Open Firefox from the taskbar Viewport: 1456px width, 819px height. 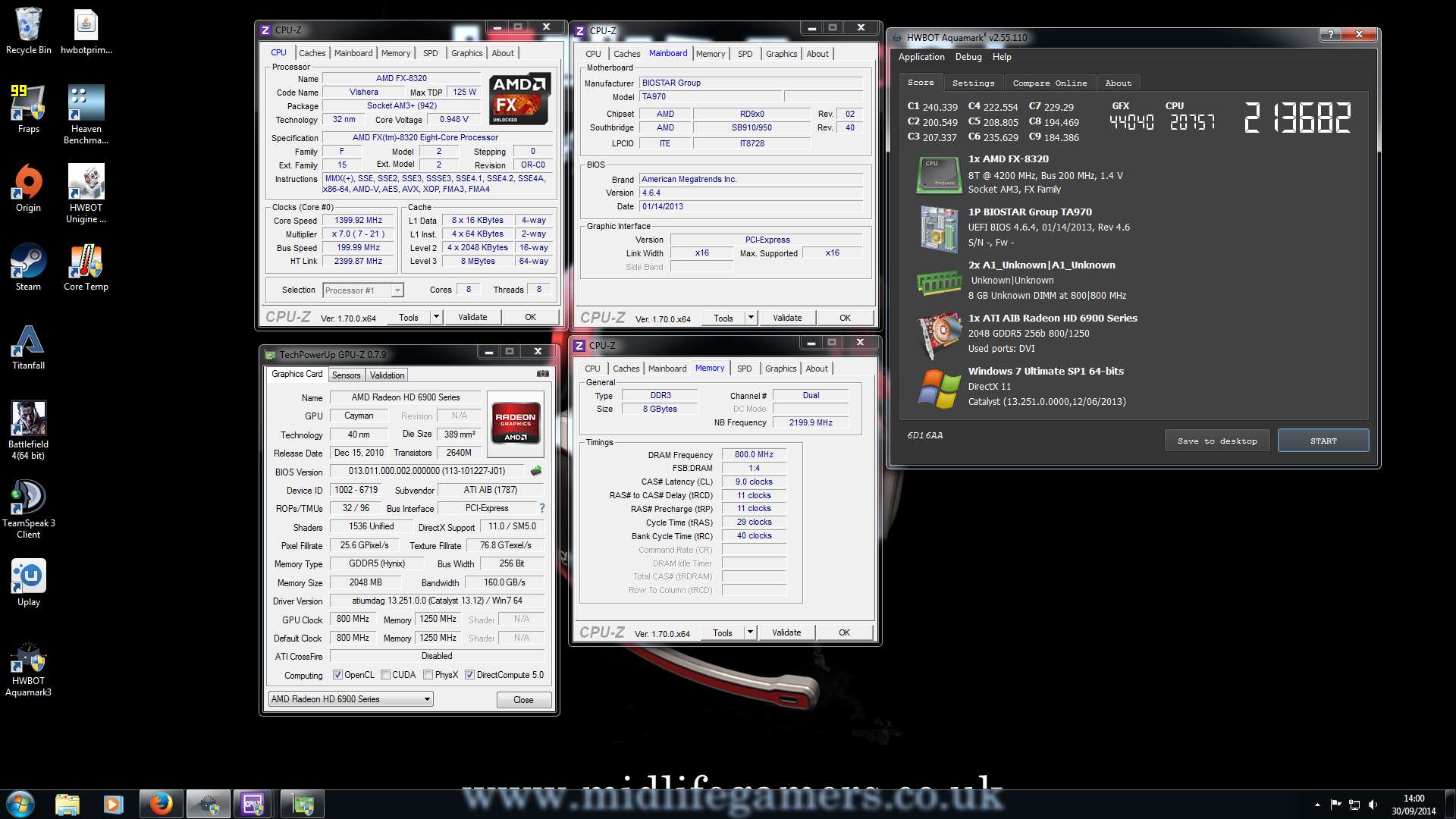click(x=161, y=804)
